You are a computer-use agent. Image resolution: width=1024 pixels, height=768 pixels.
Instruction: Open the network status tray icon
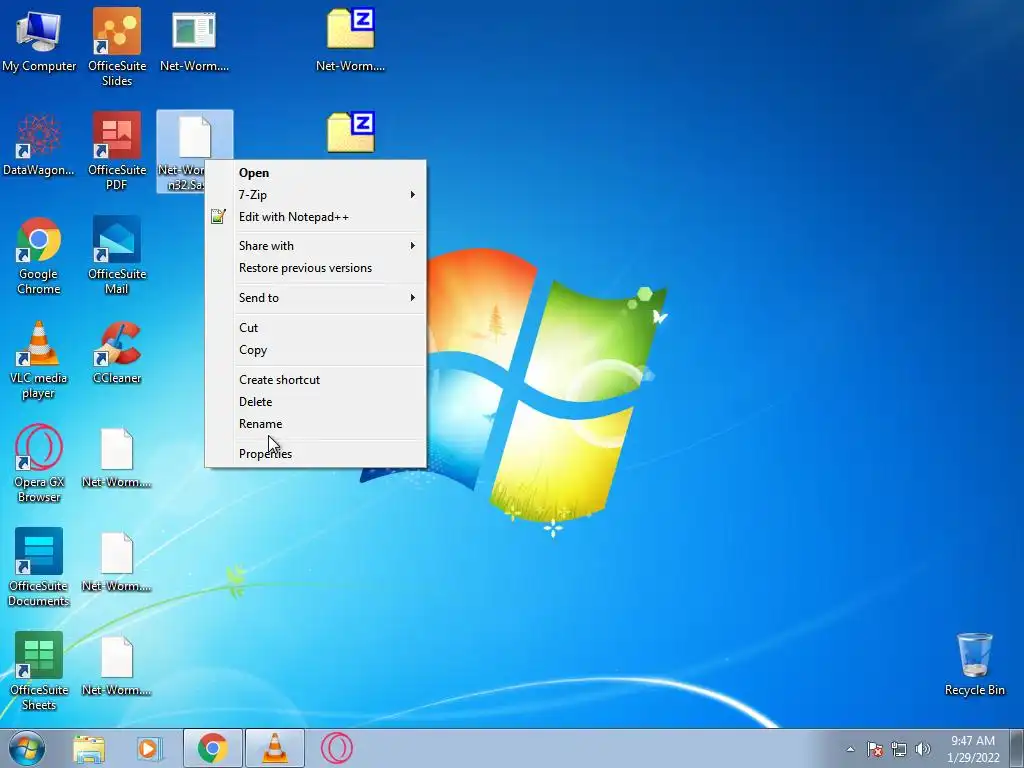click(x=899, y=749)
